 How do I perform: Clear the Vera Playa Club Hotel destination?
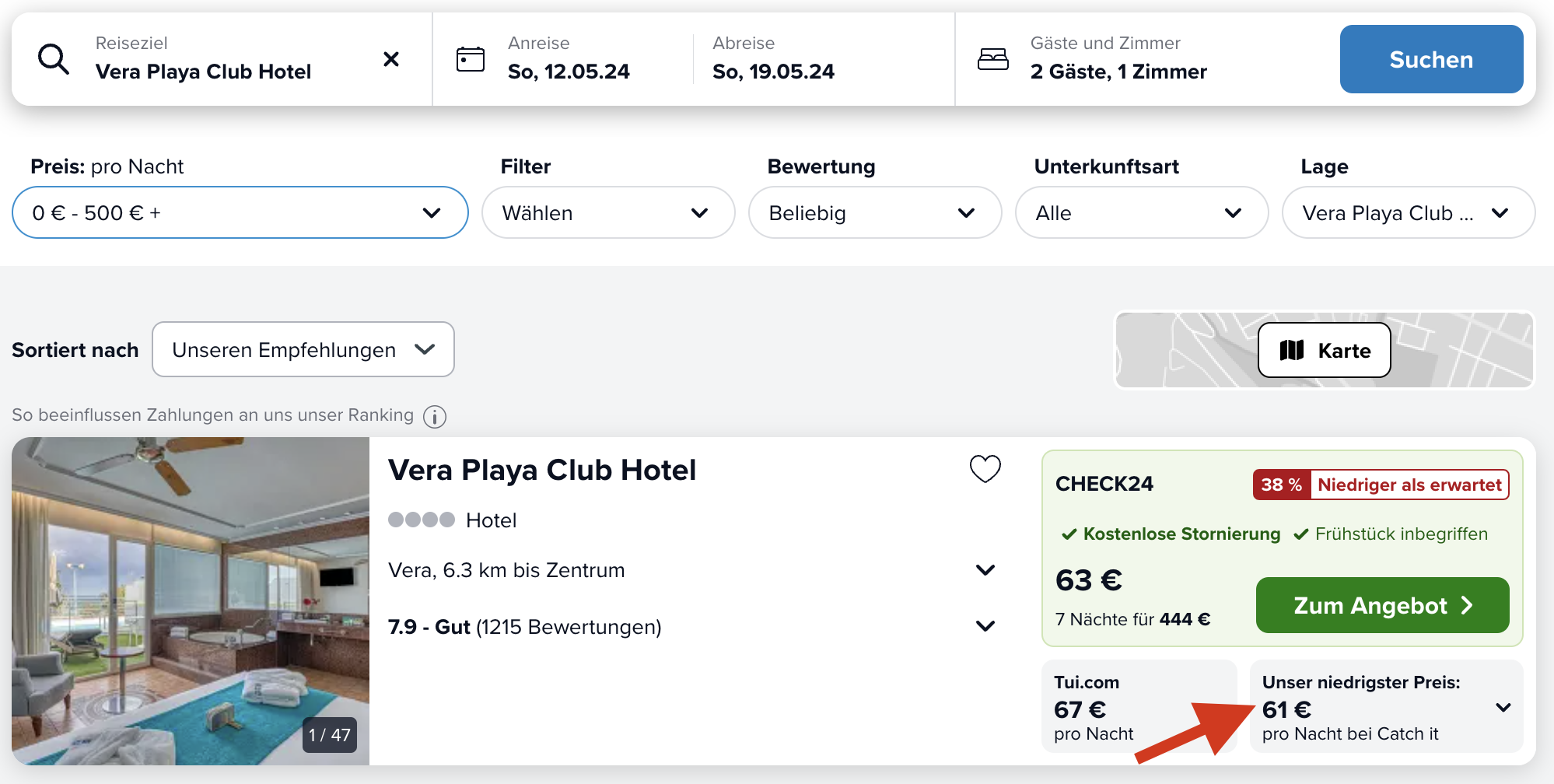click(391, 59)
